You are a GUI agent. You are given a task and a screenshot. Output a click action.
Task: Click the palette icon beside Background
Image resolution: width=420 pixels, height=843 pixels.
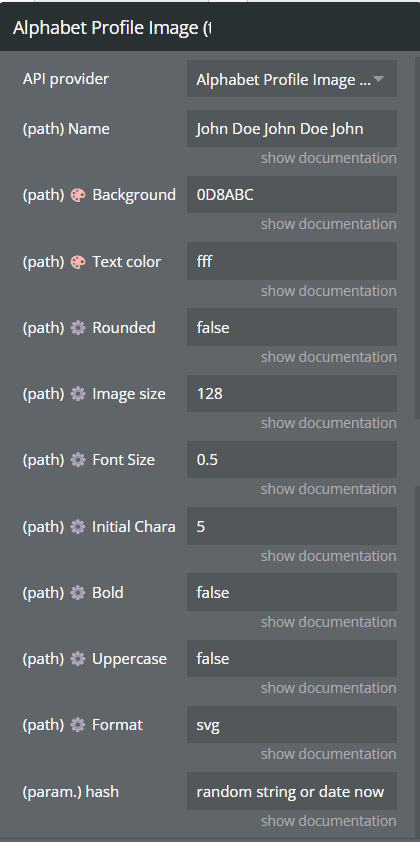pos(78,195)
